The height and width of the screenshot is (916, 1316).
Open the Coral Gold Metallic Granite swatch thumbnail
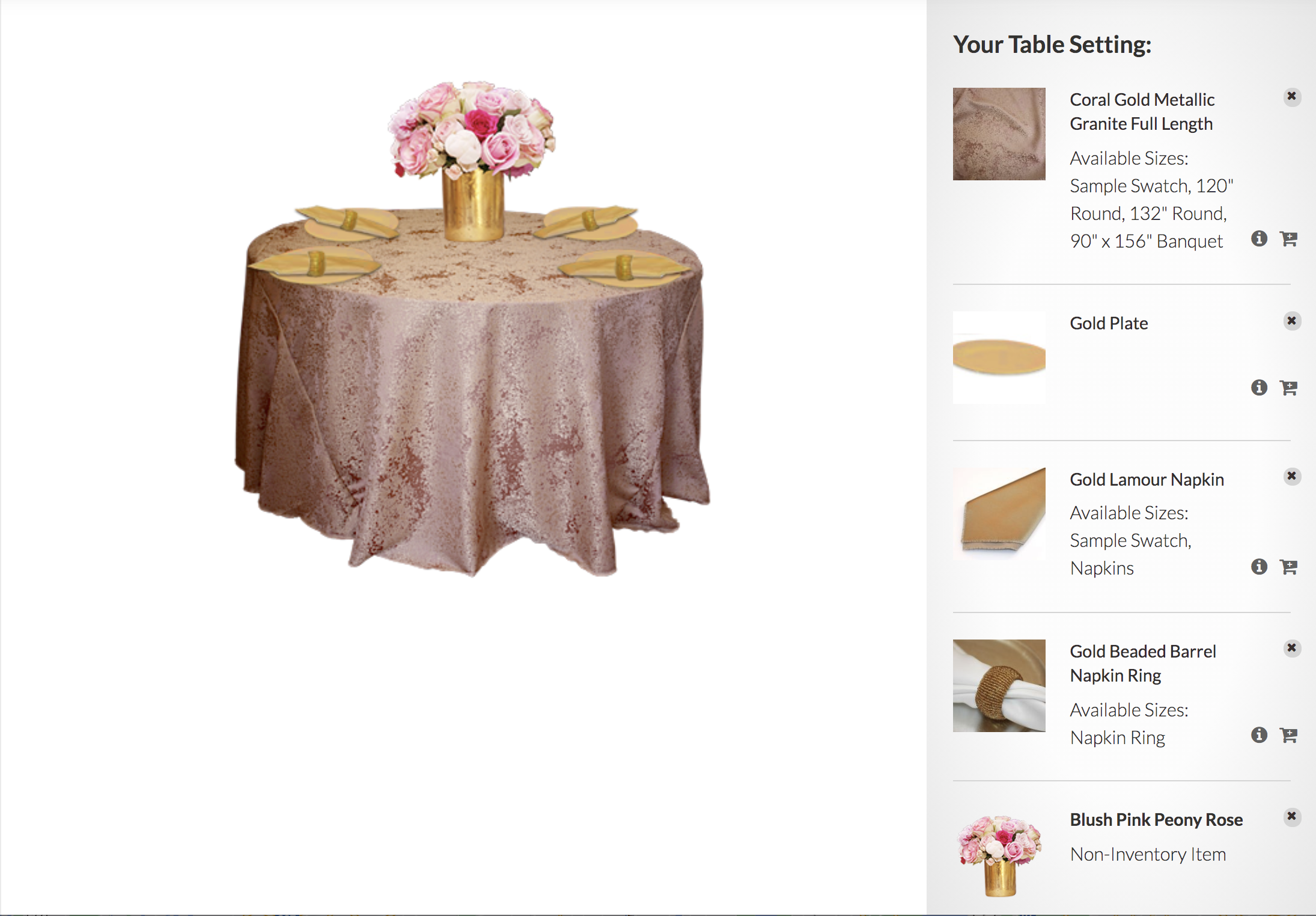click(999, 134)
